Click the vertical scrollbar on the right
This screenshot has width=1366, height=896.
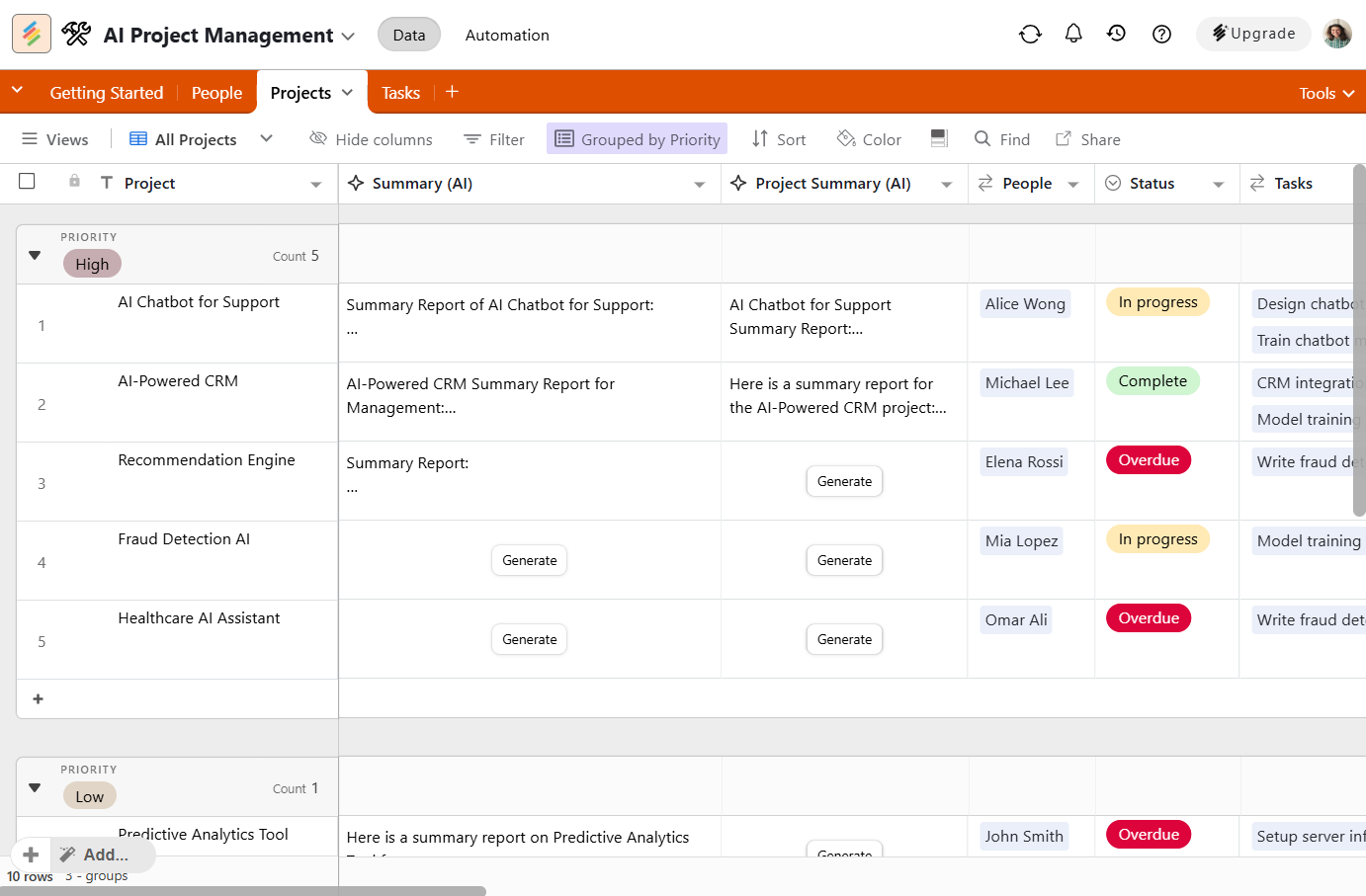1358,341
